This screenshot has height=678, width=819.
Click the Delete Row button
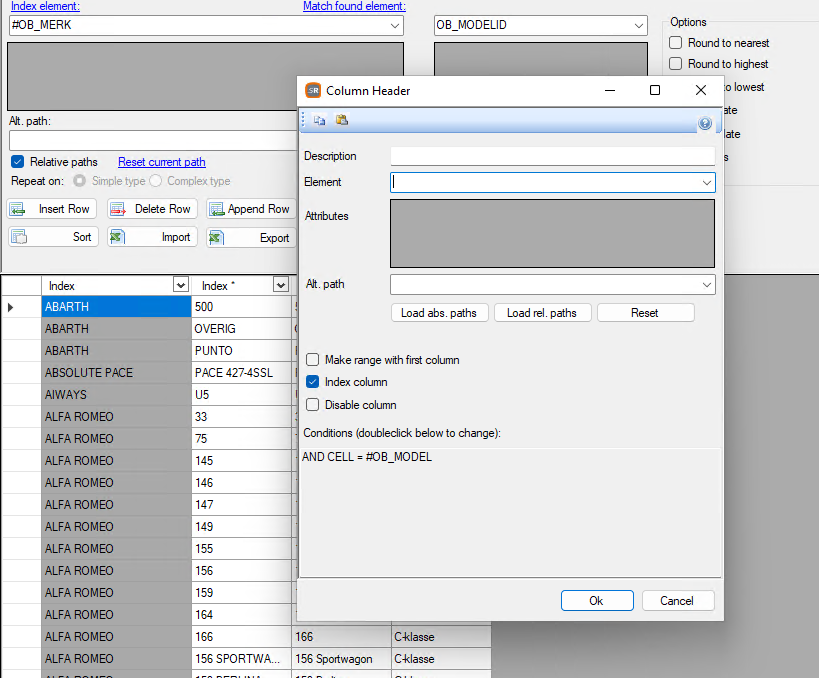[153, 209]
